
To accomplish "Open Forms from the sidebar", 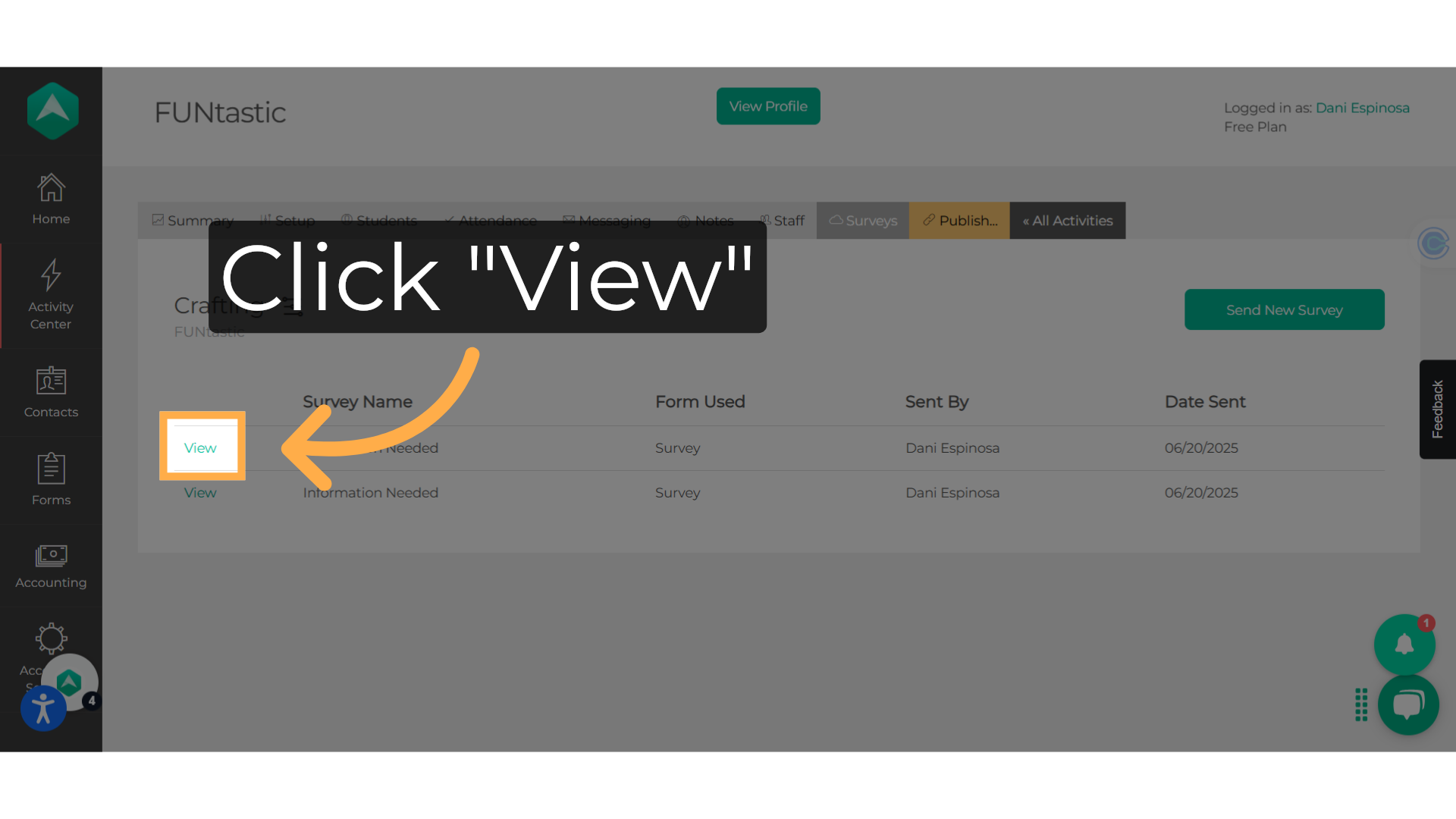I will 51,480.
